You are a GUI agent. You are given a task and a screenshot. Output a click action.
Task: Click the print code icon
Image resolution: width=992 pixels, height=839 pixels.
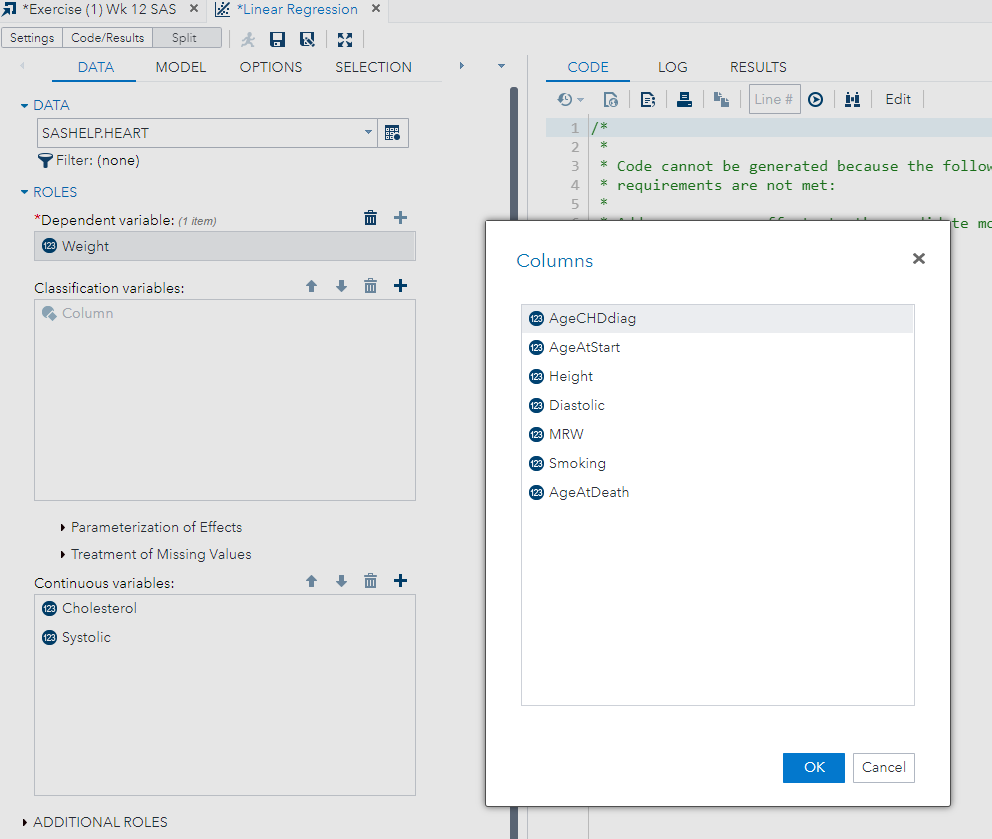[684, 99]
